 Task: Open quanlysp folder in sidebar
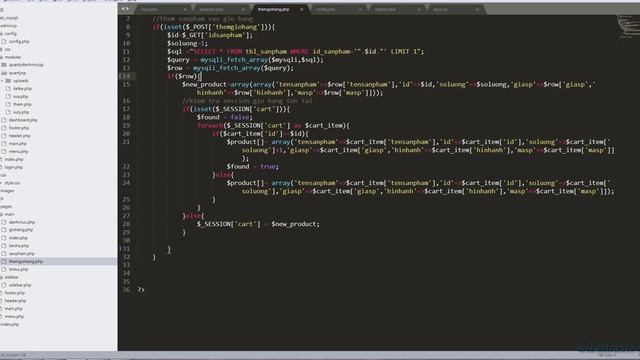[x=18, y=73]
